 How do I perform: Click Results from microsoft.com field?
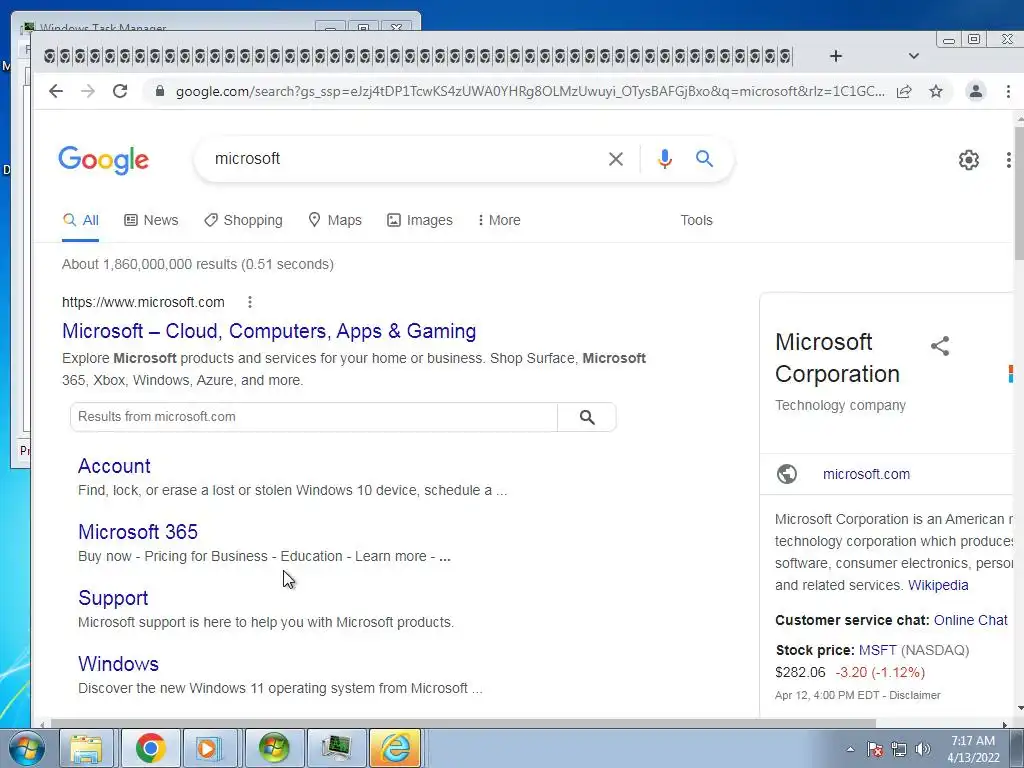[x=313, y=417]
